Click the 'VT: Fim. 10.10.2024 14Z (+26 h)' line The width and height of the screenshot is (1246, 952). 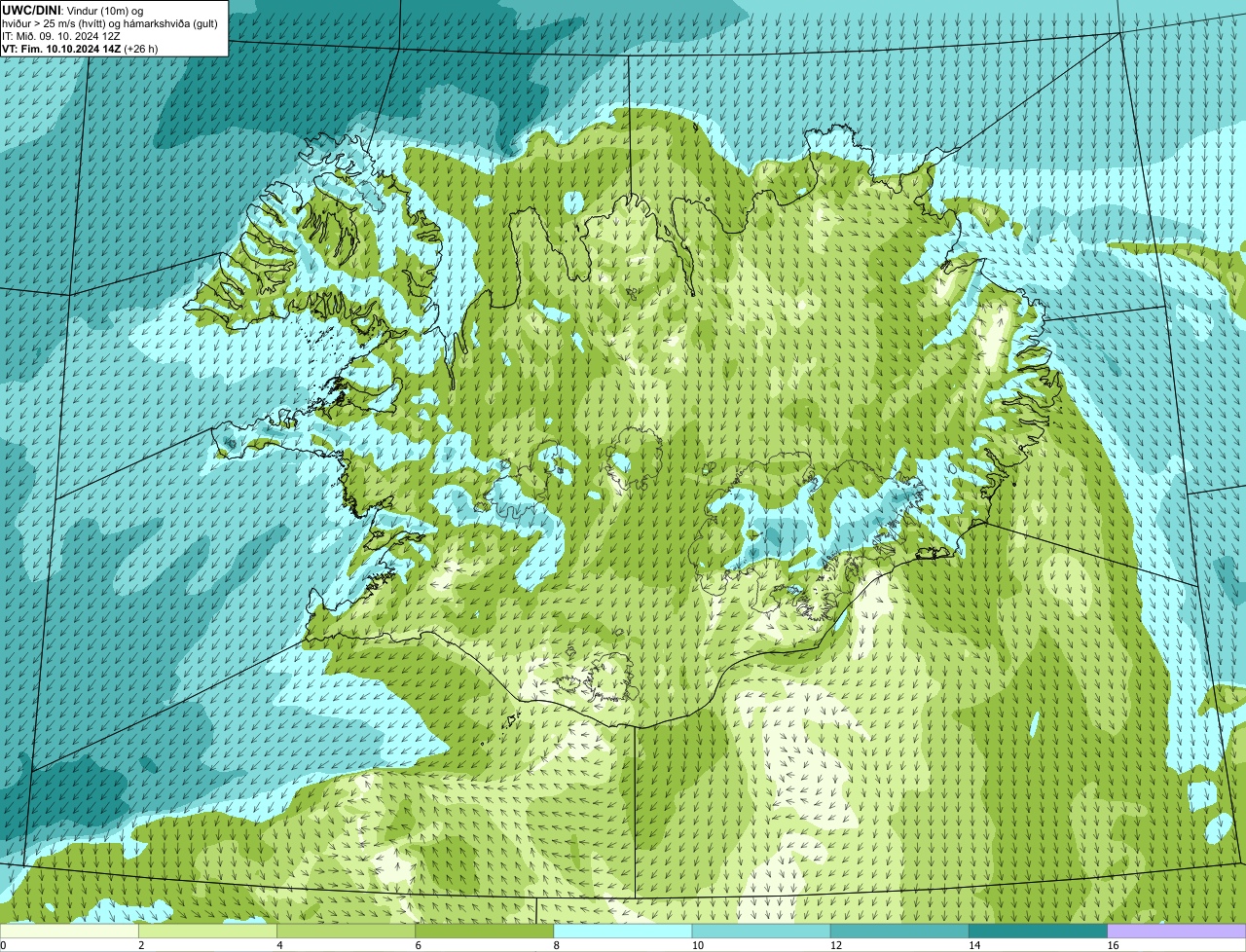81,48
